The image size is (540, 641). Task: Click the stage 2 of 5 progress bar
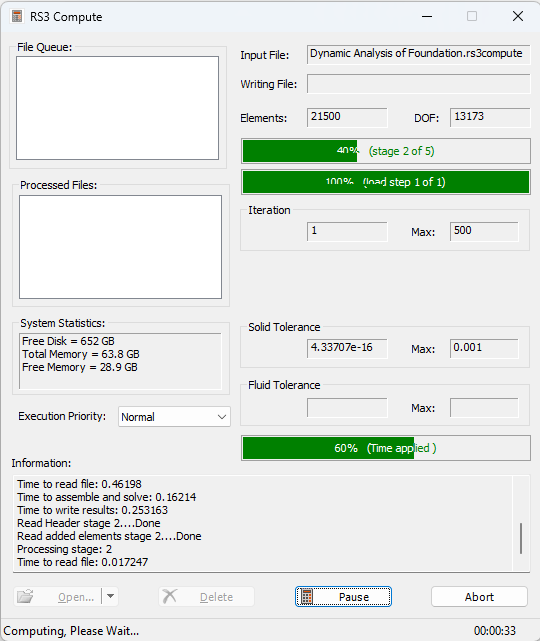tap(386, 151)
